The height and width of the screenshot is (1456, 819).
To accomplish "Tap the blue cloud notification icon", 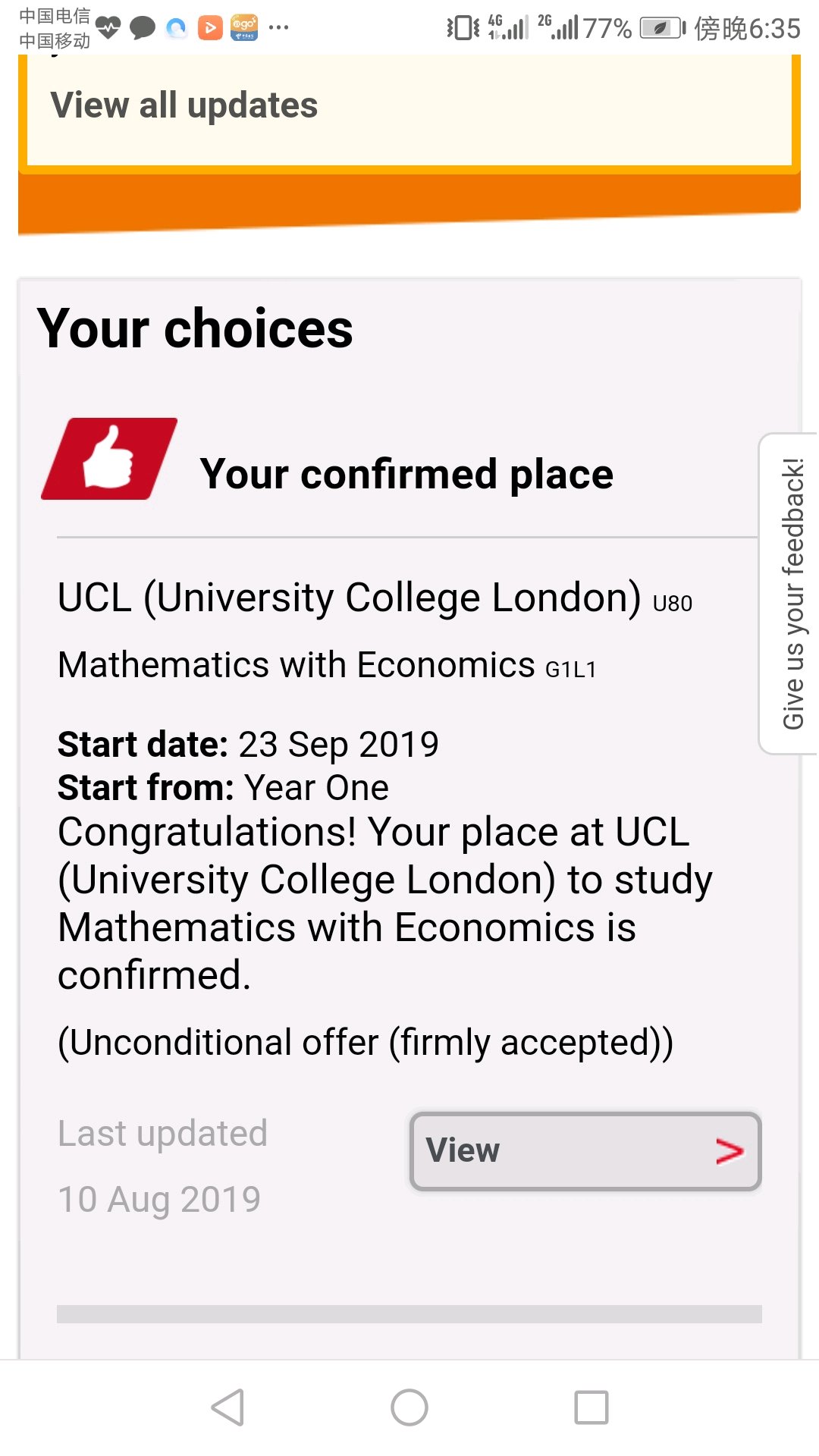I will pos(176,28).
